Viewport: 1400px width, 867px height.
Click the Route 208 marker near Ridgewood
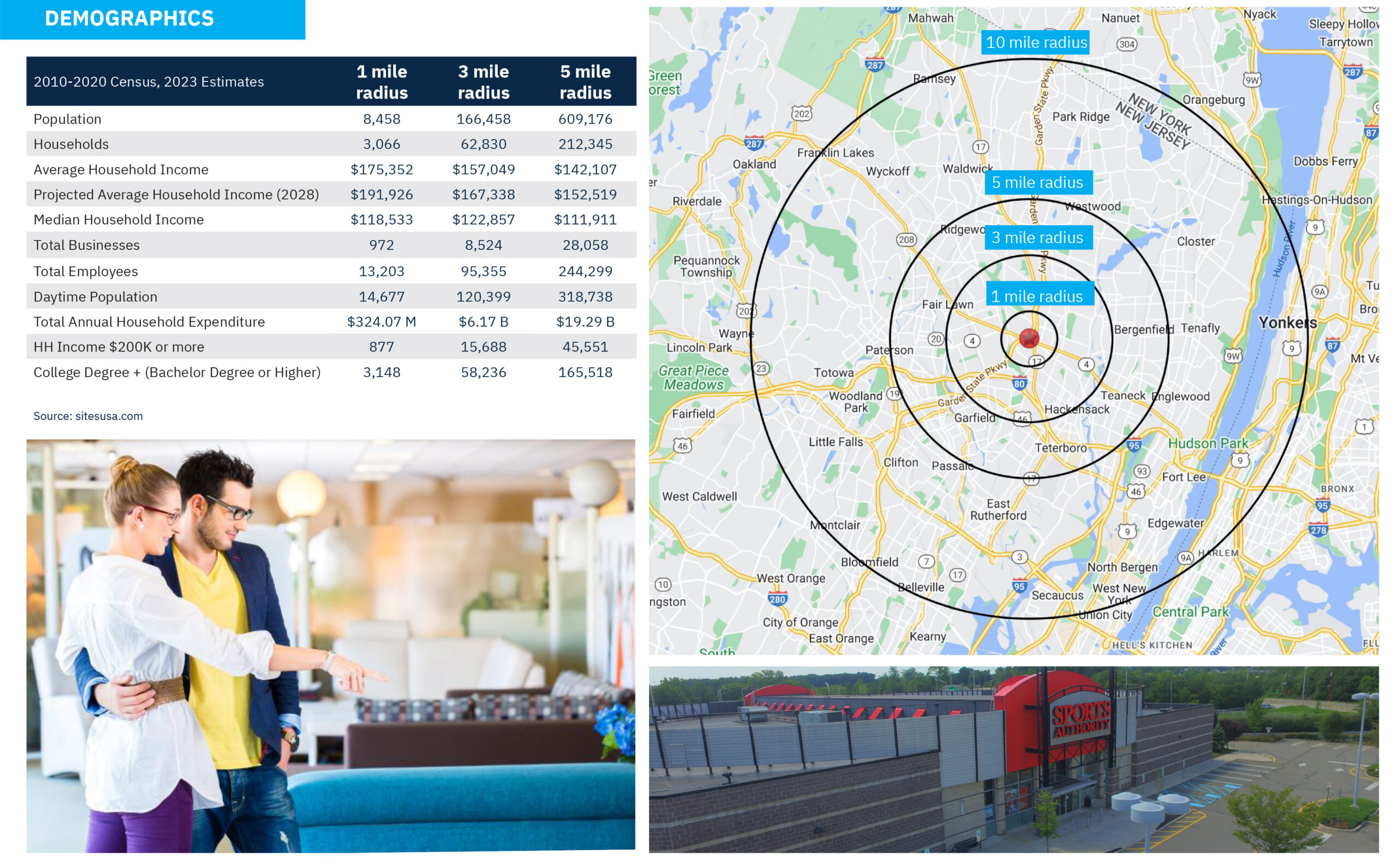pos(906,239)
